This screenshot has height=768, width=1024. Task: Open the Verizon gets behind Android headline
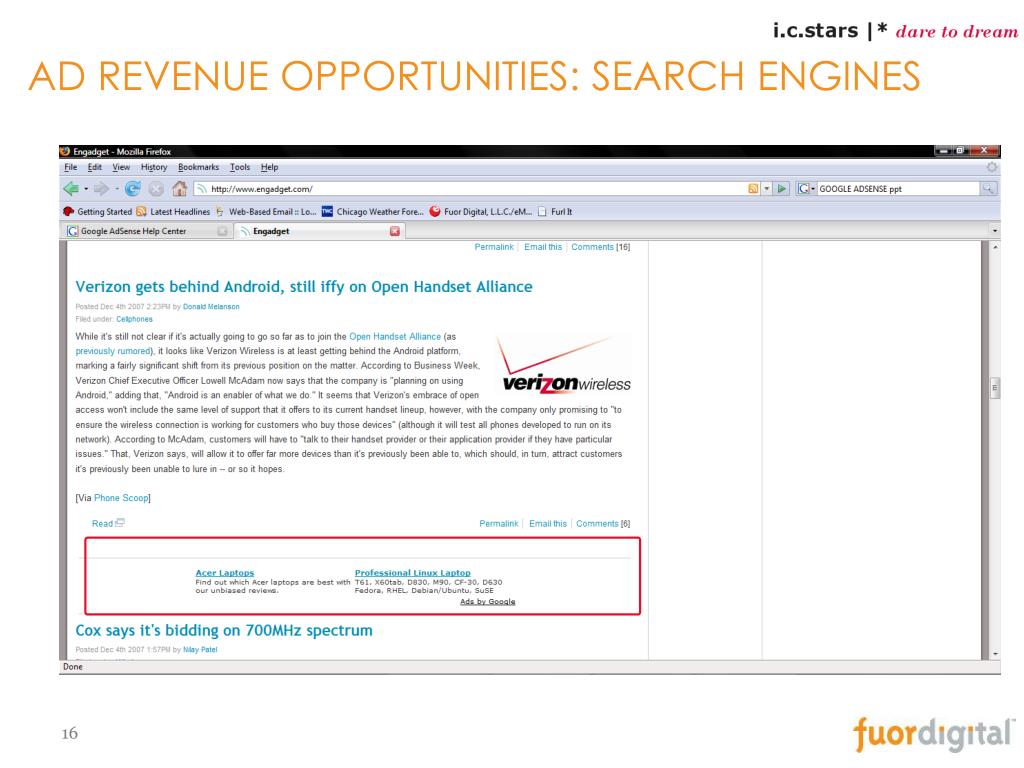pyautogui.click(x=304, y=287)
